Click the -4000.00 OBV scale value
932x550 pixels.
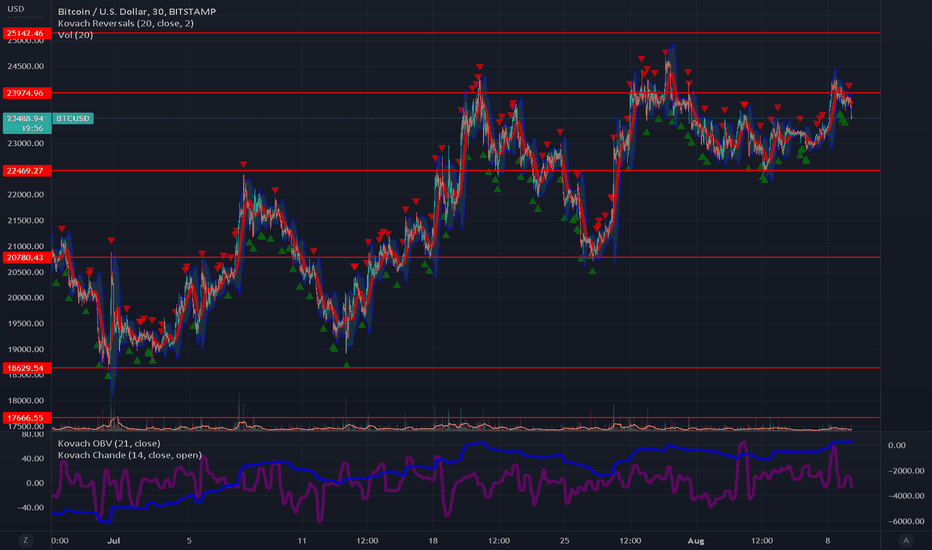(906, 496)
